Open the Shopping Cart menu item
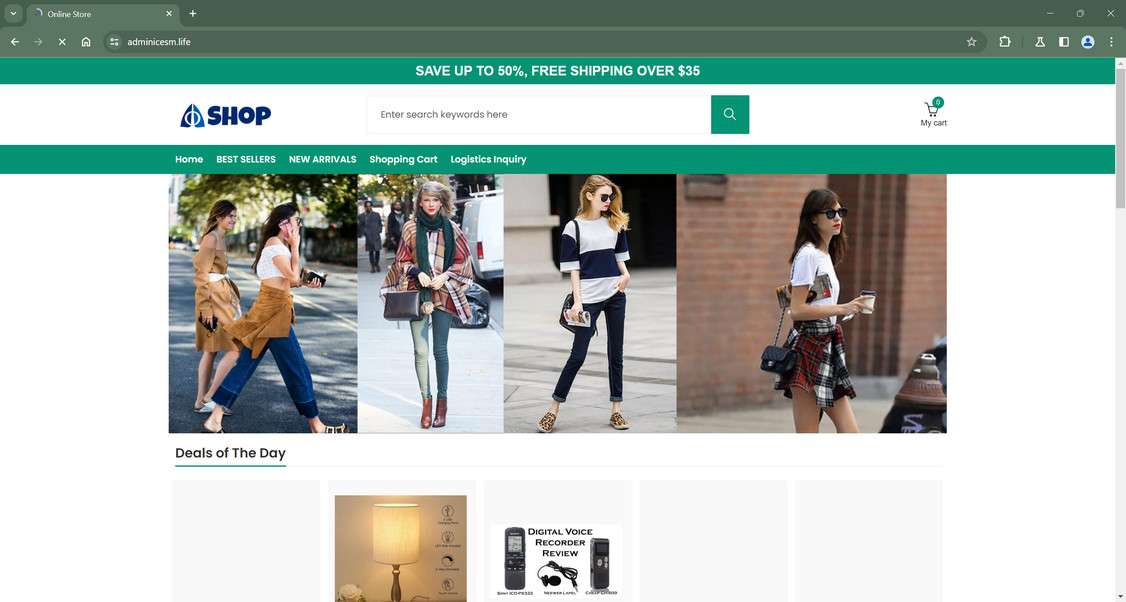1126x602 pixels. pos(403,159)
